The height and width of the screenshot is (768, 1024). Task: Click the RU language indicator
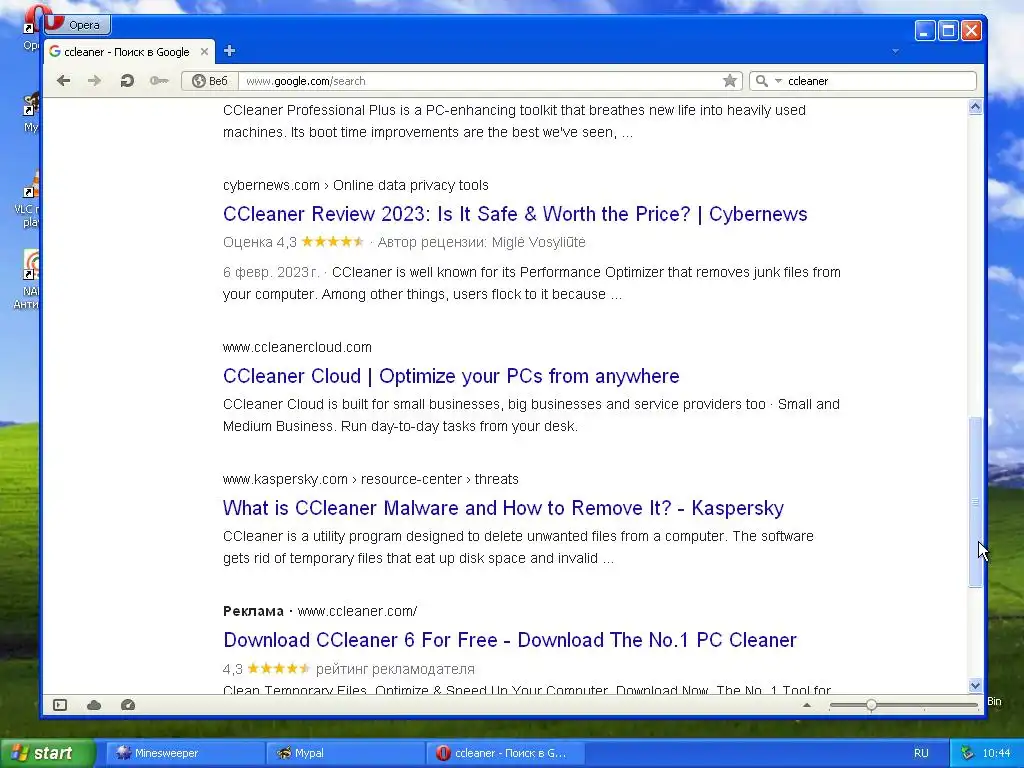pyautogui.click(x=921, y=753)
